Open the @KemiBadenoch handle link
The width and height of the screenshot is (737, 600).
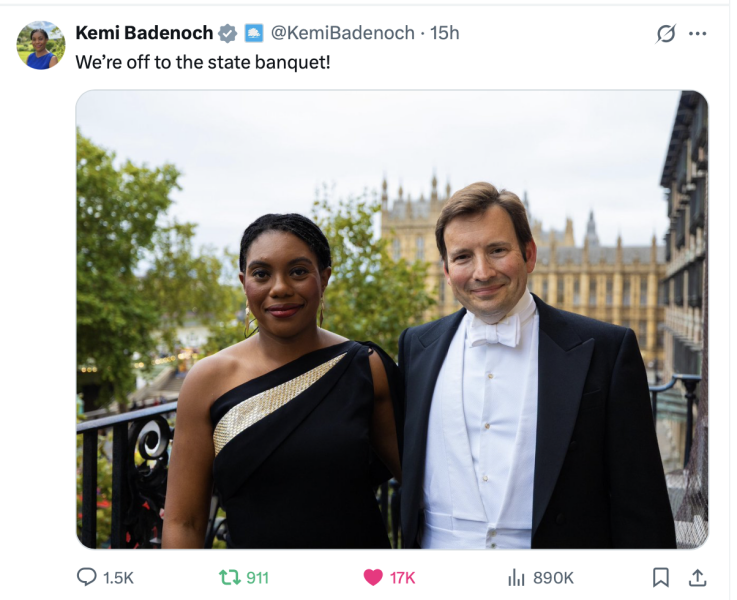point(342,33)
